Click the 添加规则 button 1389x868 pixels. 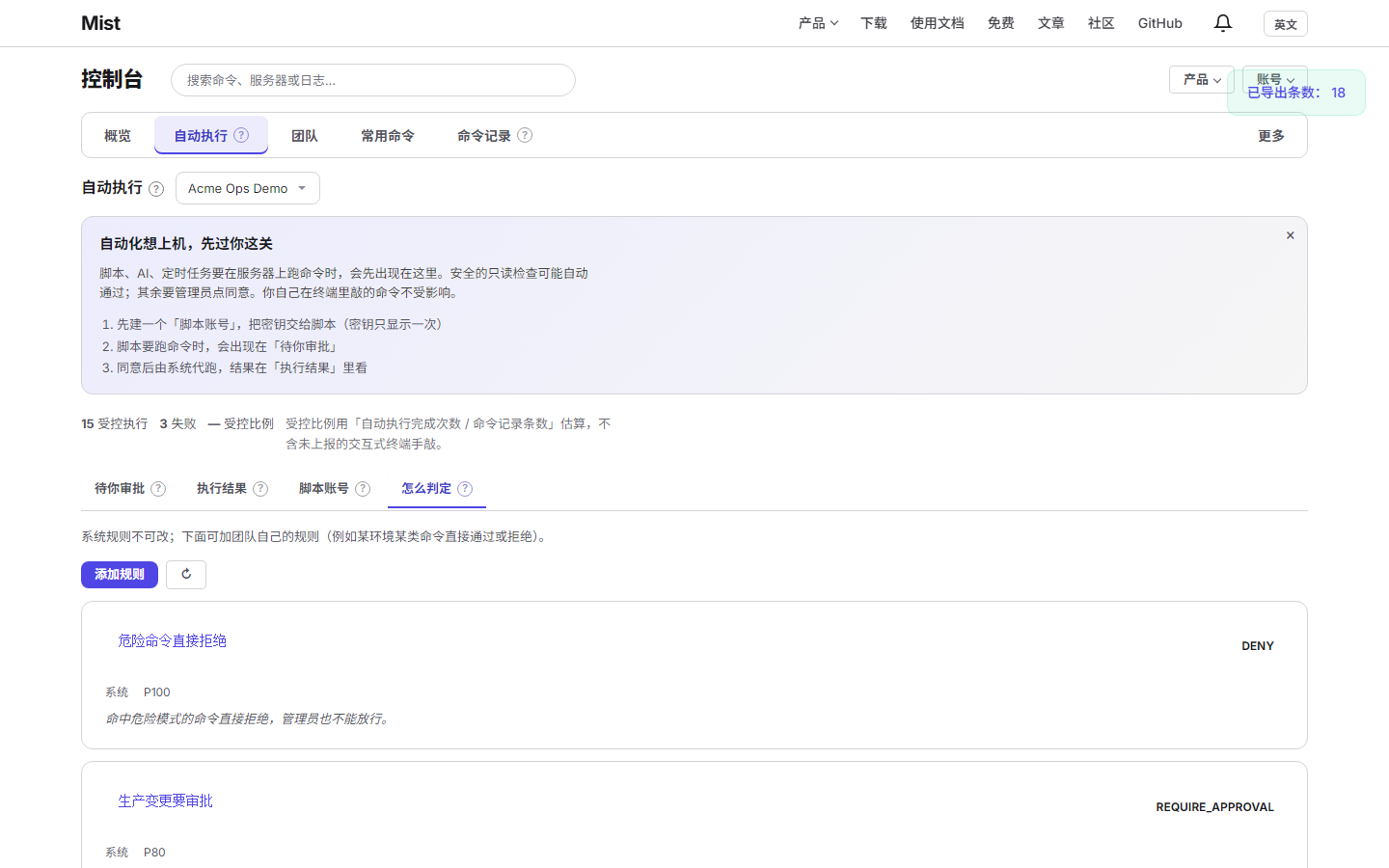pos(120,574)
